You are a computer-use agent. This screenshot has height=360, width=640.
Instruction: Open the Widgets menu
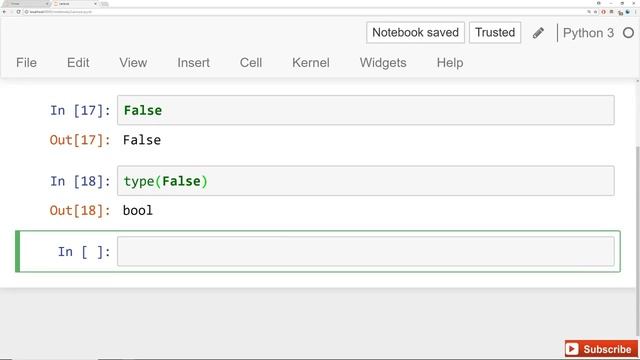coord(383,62)
